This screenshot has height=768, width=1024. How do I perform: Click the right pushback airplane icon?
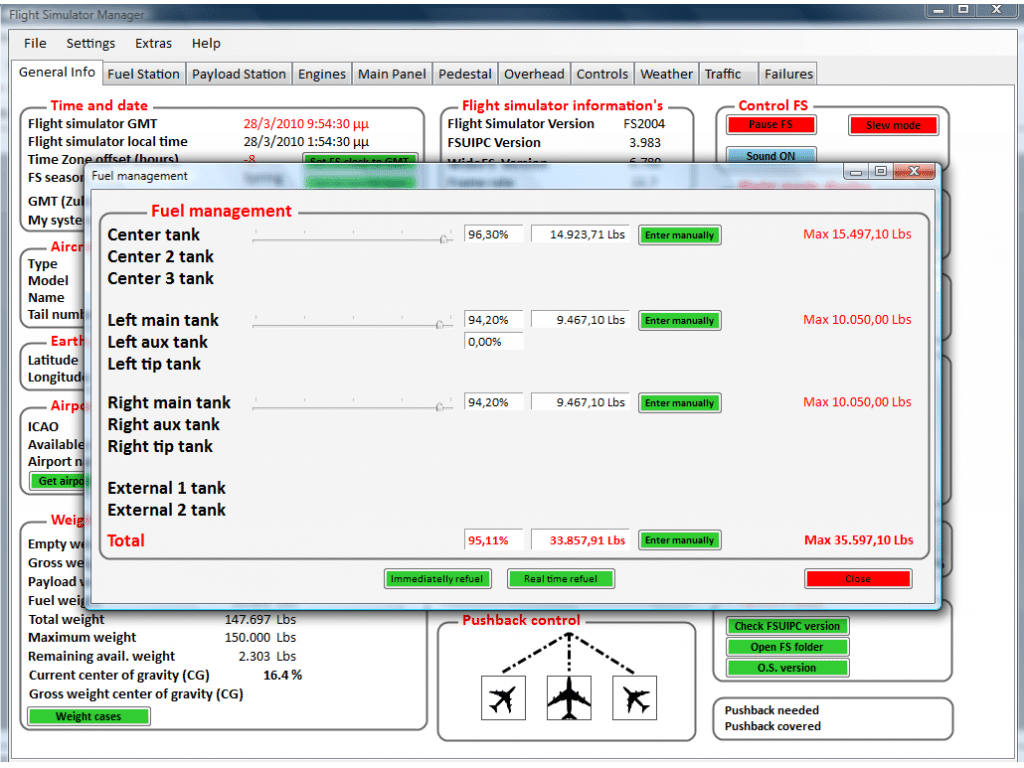pos(635,698)
